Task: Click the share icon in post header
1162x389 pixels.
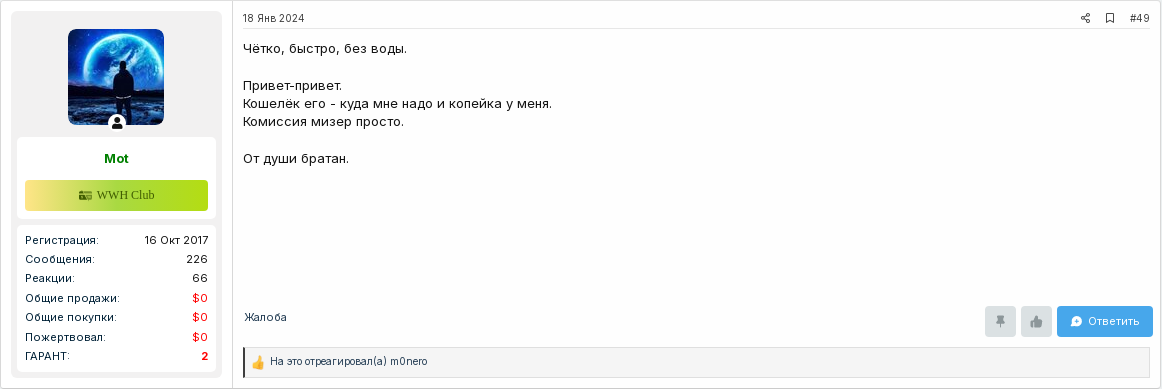Action: [1086, 18]
